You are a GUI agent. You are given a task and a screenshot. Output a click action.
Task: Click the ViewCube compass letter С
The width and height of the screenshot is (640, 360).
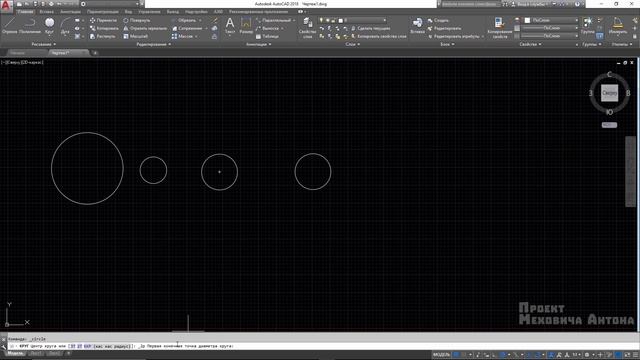(x=609, y=74)
